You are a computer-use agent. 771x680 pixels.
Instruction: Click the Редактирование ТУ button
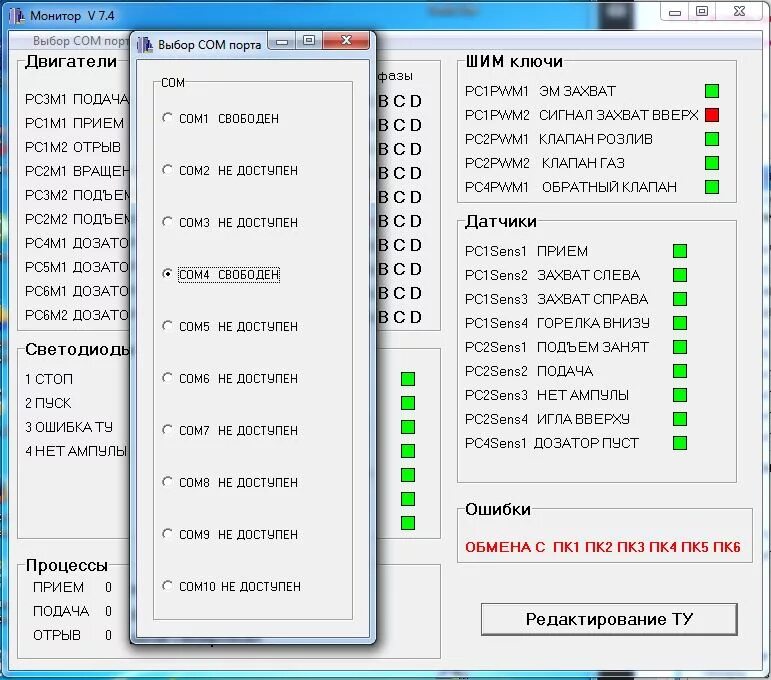609,619
